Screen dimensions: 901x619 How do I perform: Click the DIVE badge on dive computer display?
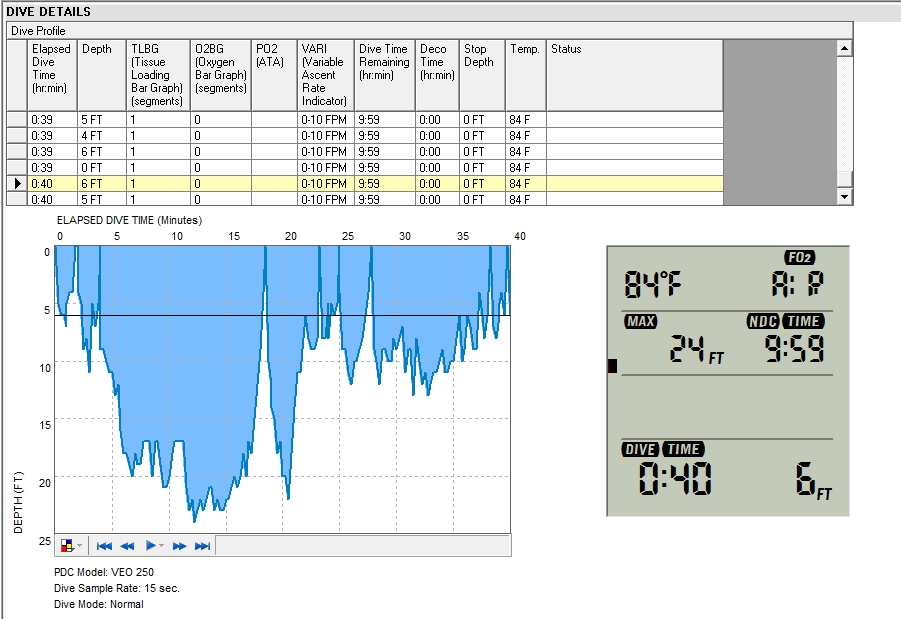click(x=640, y=449)
